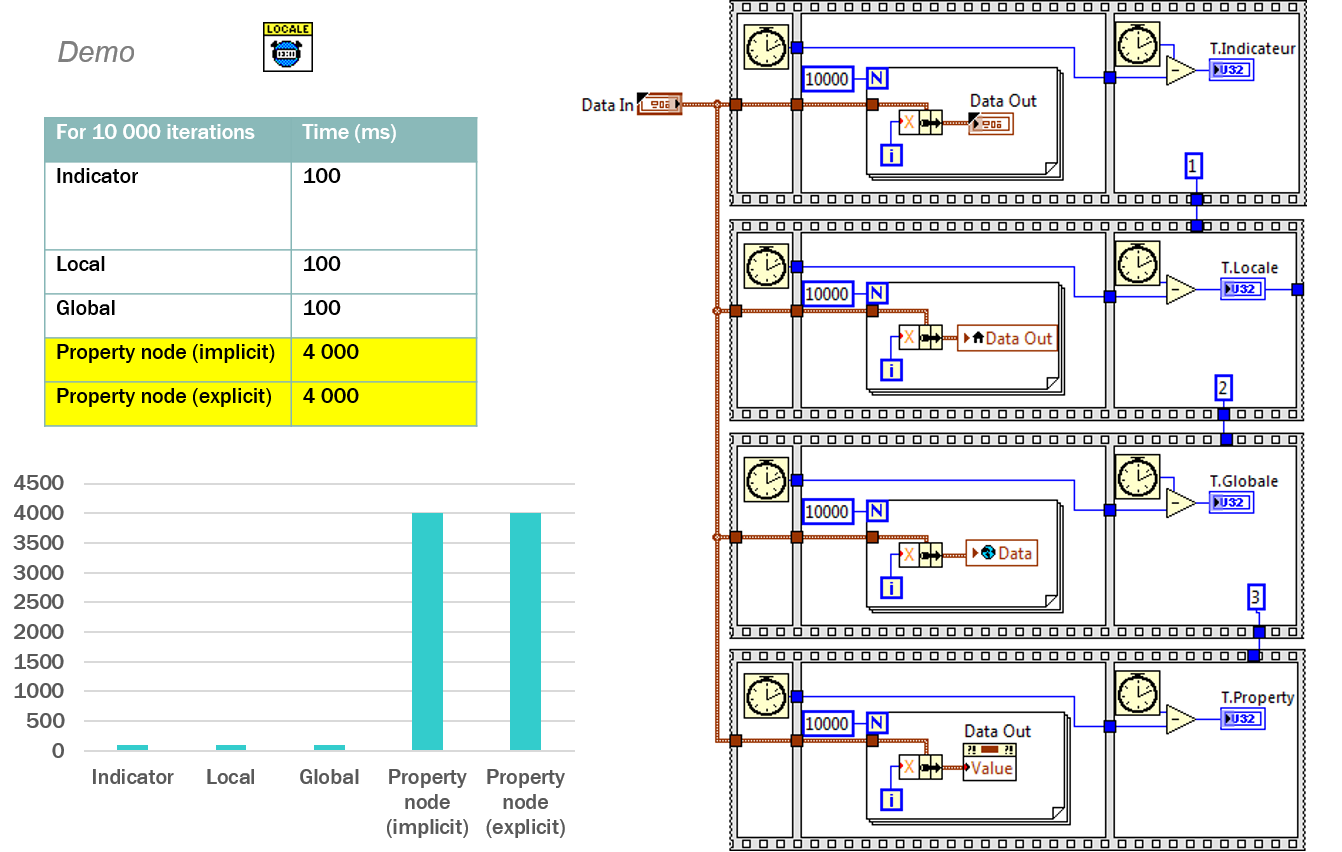Select the subtract node feeding T.Locale
This screenshot has height=852, width=1342.
(x=1181, y=290)
